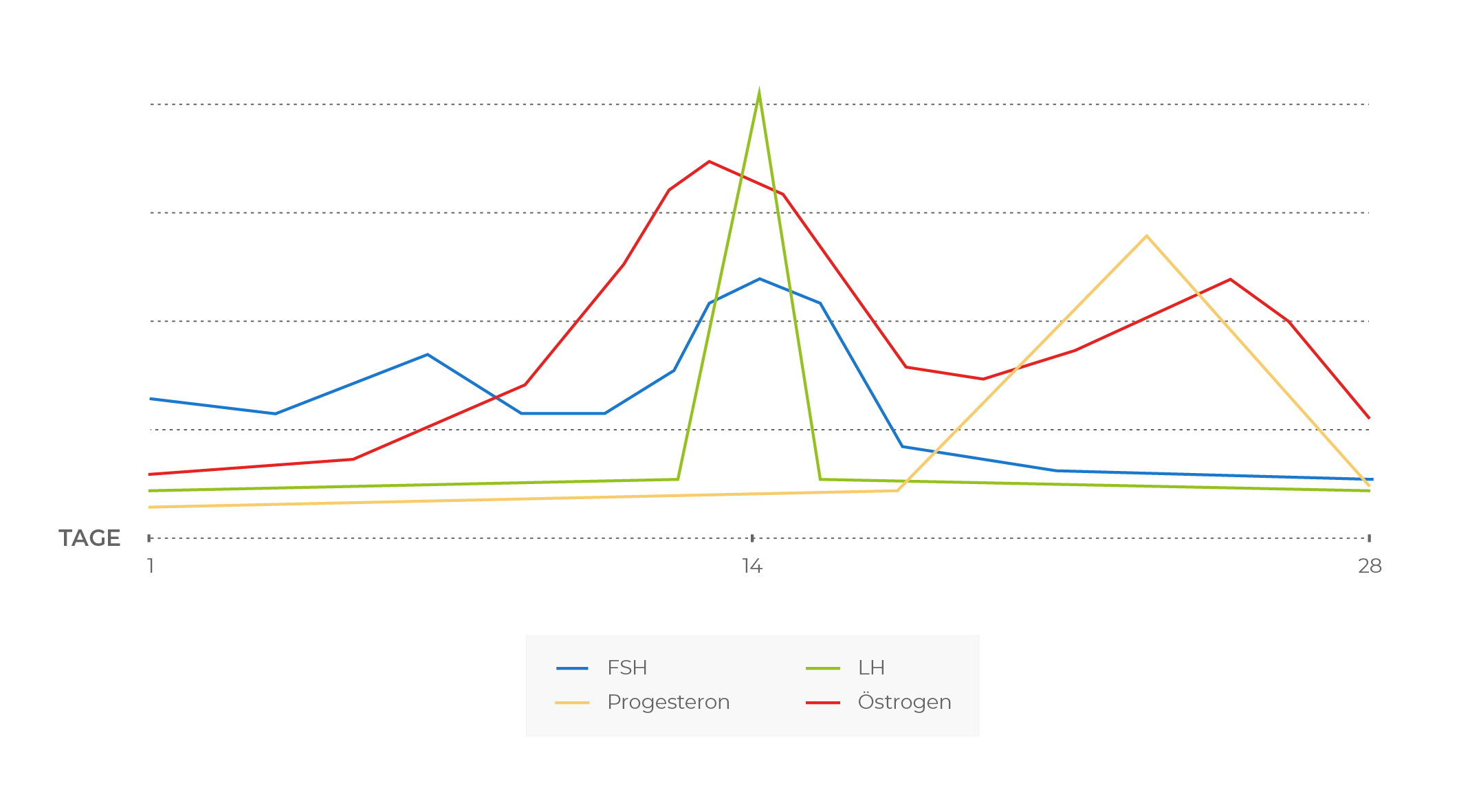Click the LH legend label

pyautogui.click(x=871, y=668)
